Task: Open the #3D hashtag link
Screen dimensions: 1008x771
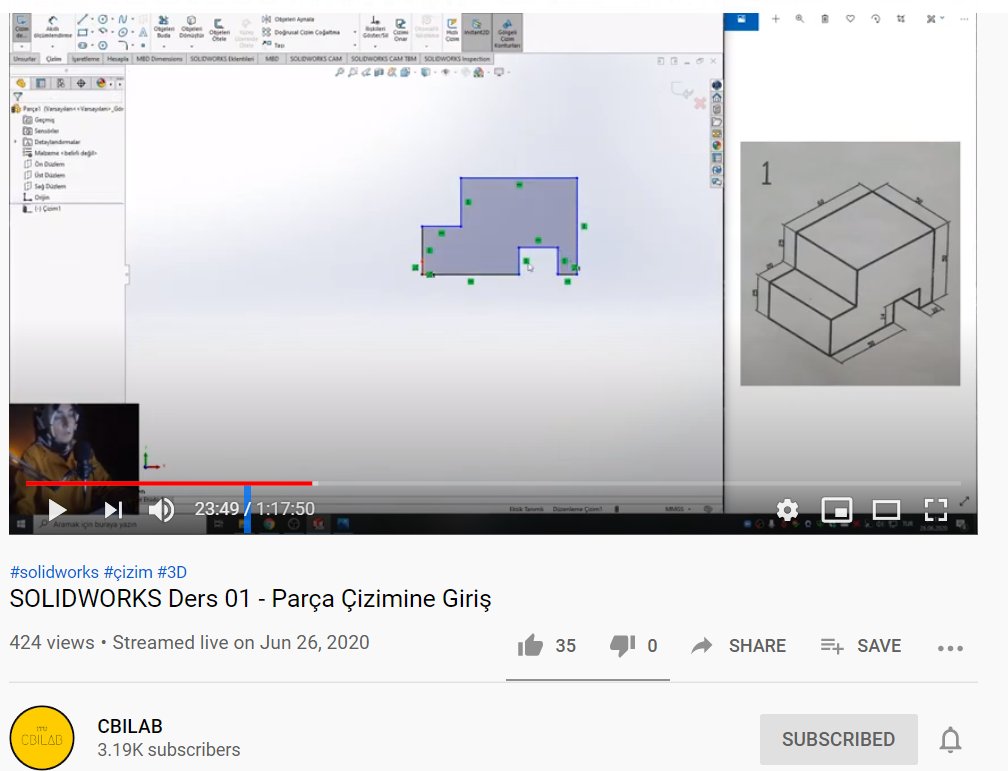Action: pos(172,572)
